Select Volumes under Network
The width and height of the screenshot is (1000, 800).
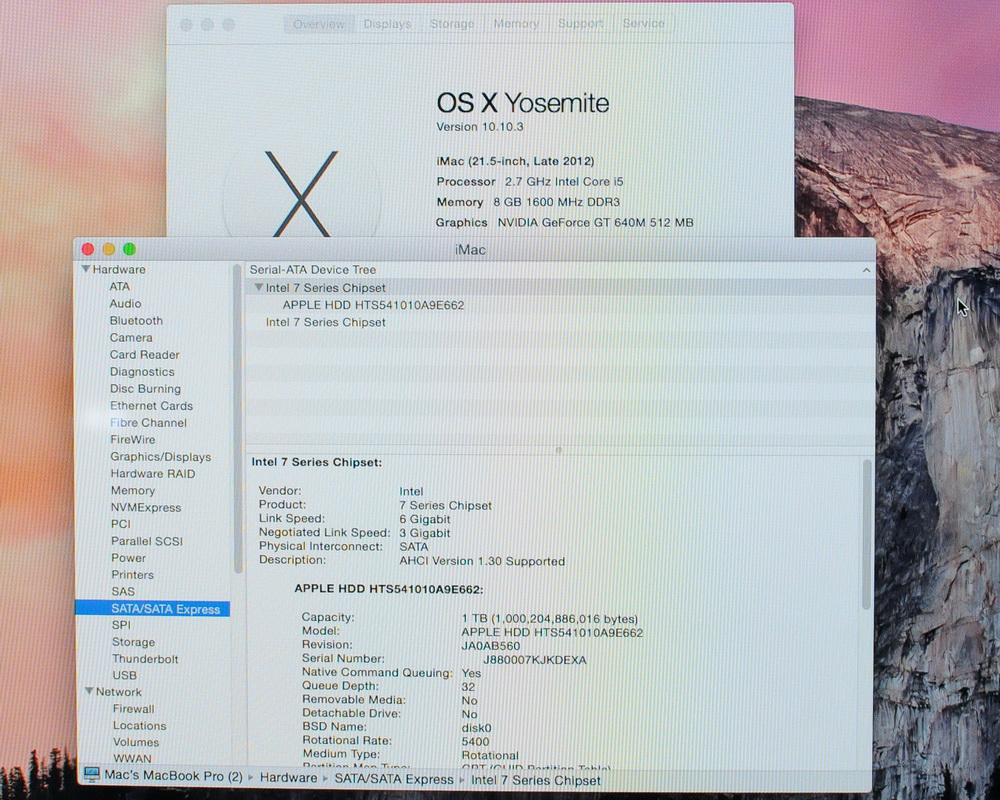[x=136, y=742]
